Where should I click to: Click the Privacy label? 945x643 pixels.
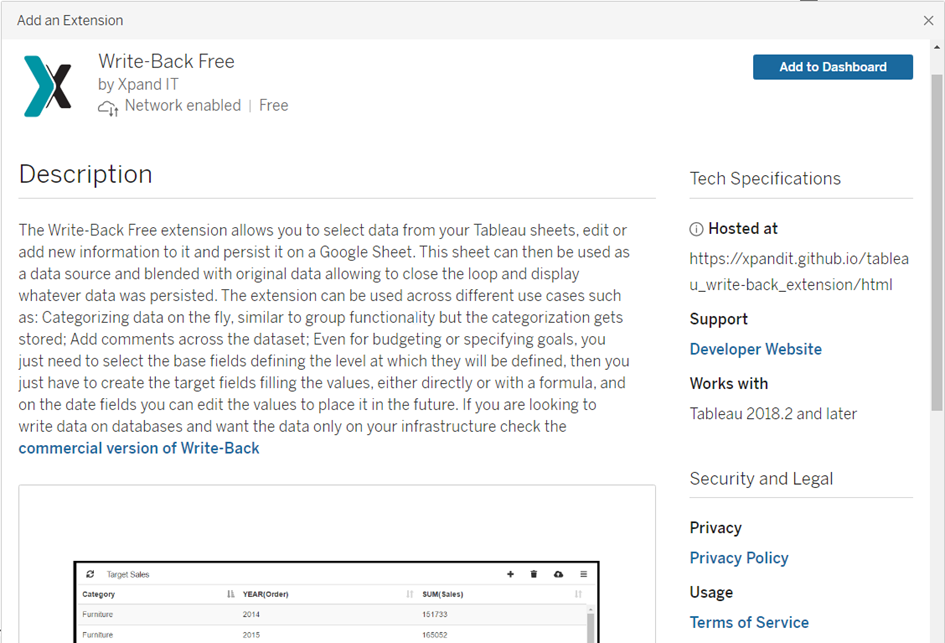pyautogui.click(x=715, y=528)
